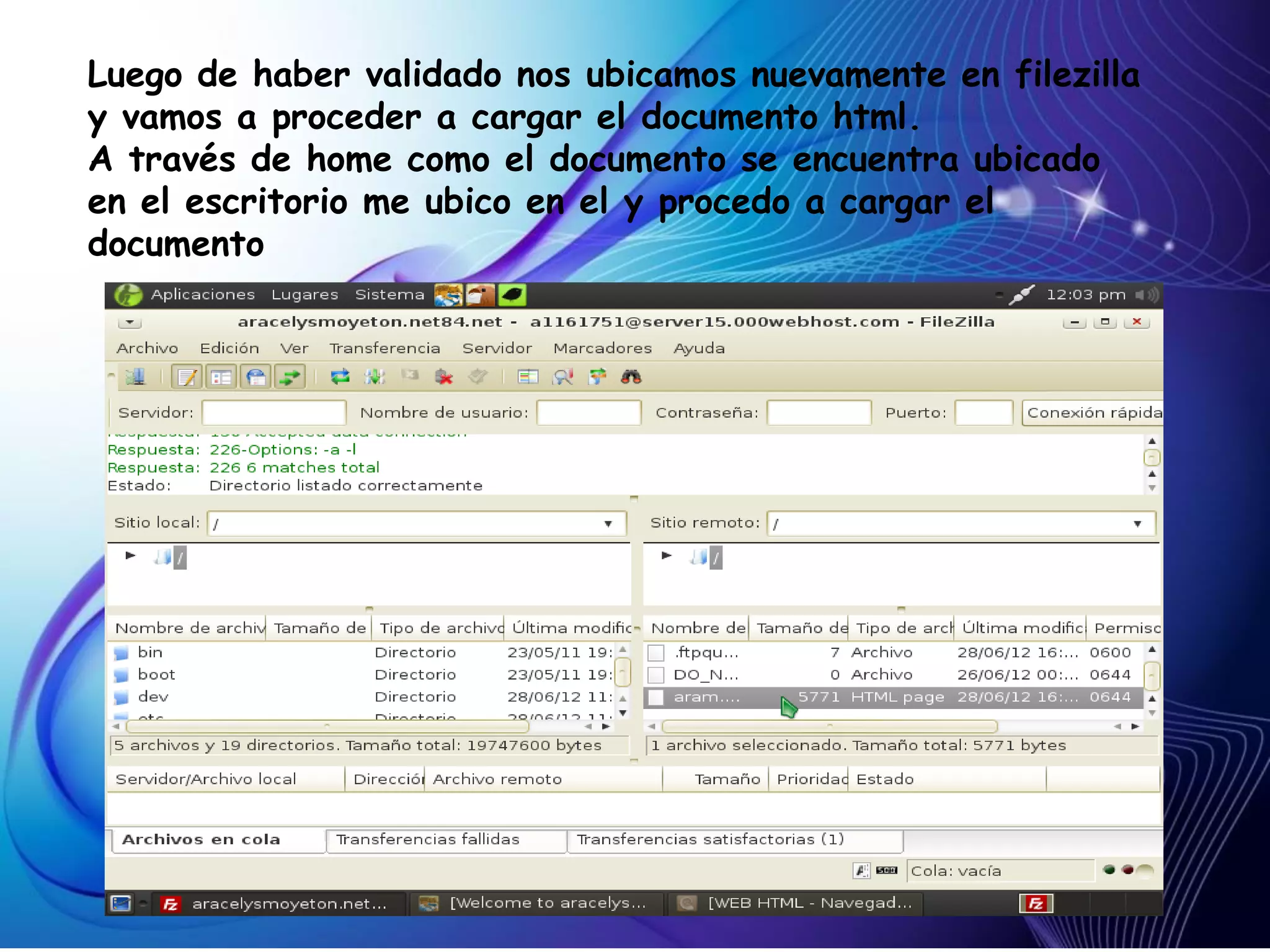Tick the checkbox icon of DO_N... file
The image size is (1270, 952).
[656, 675]
